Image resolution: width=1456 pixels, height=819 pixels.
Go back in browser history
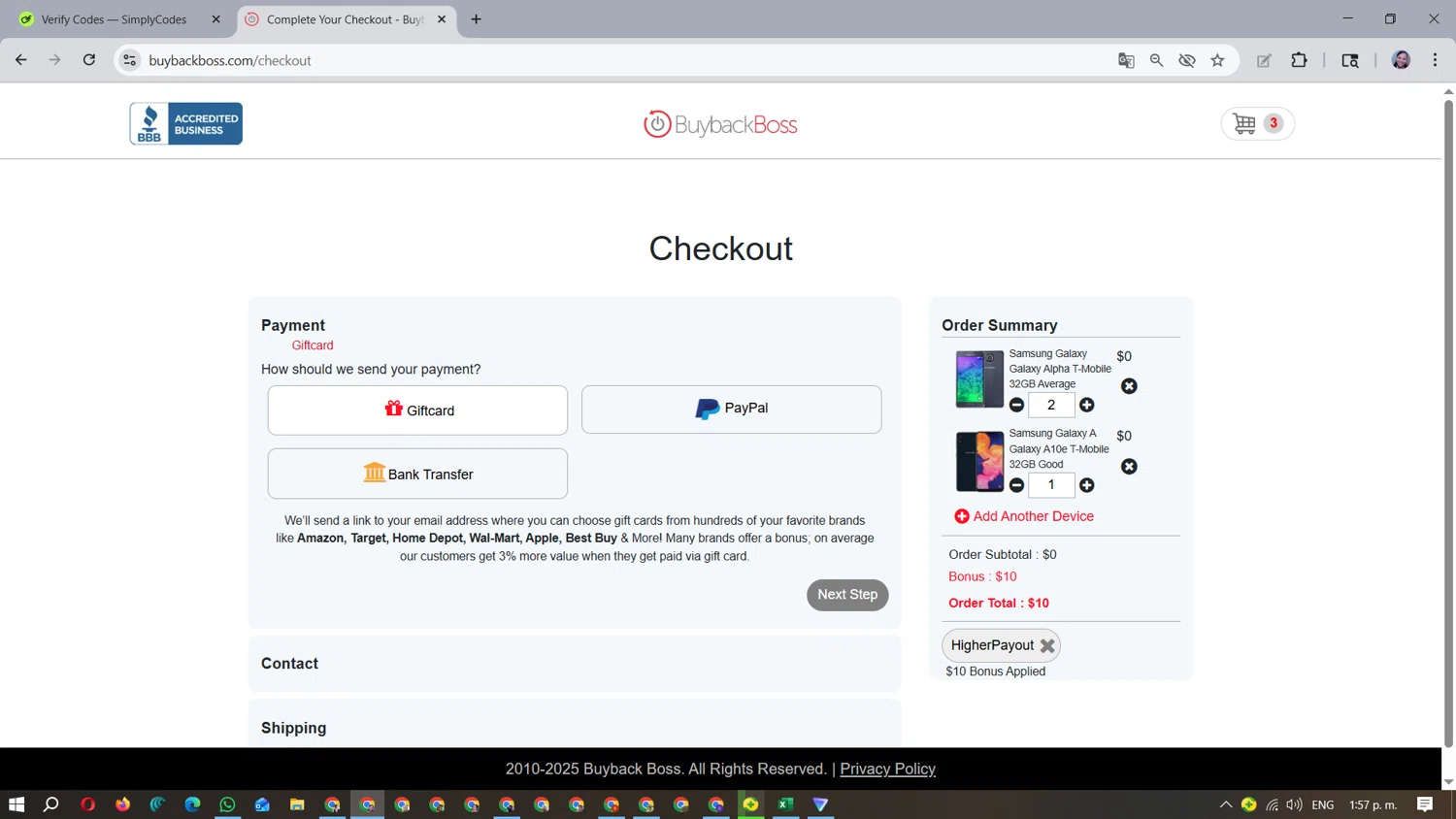(20, 60)
